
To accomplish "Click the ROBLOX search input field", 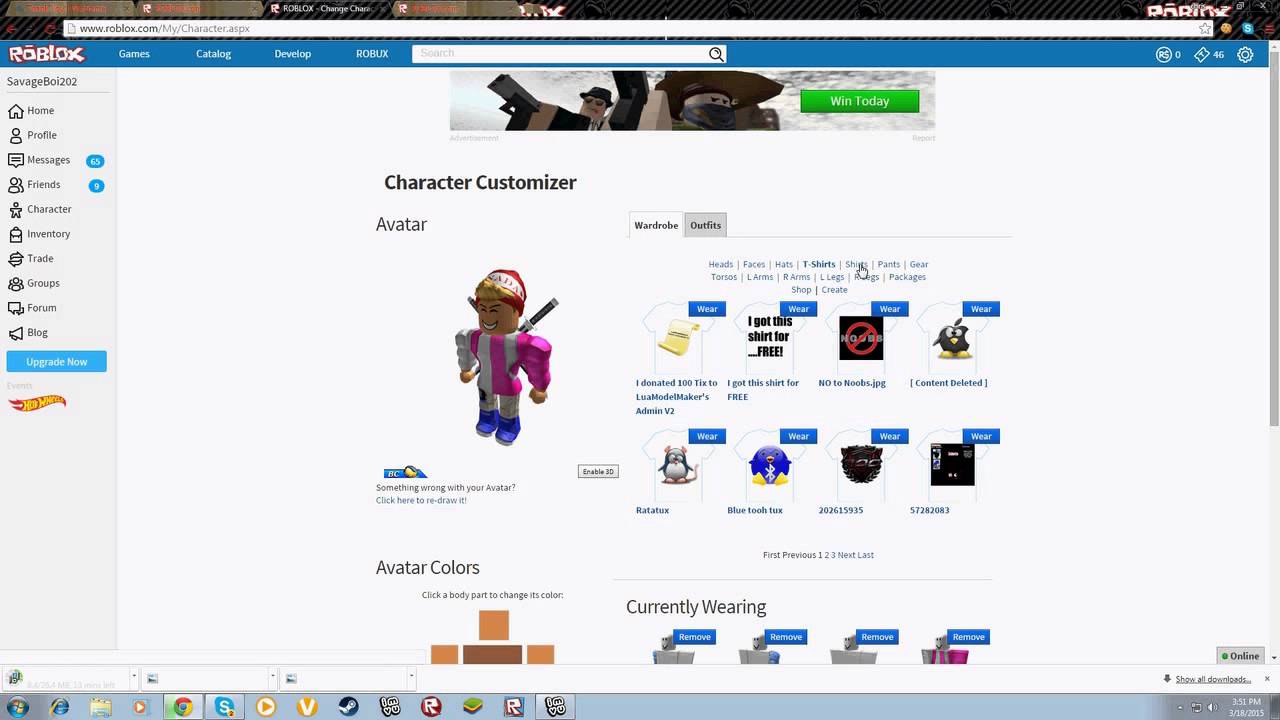I will tap(560, 54).
